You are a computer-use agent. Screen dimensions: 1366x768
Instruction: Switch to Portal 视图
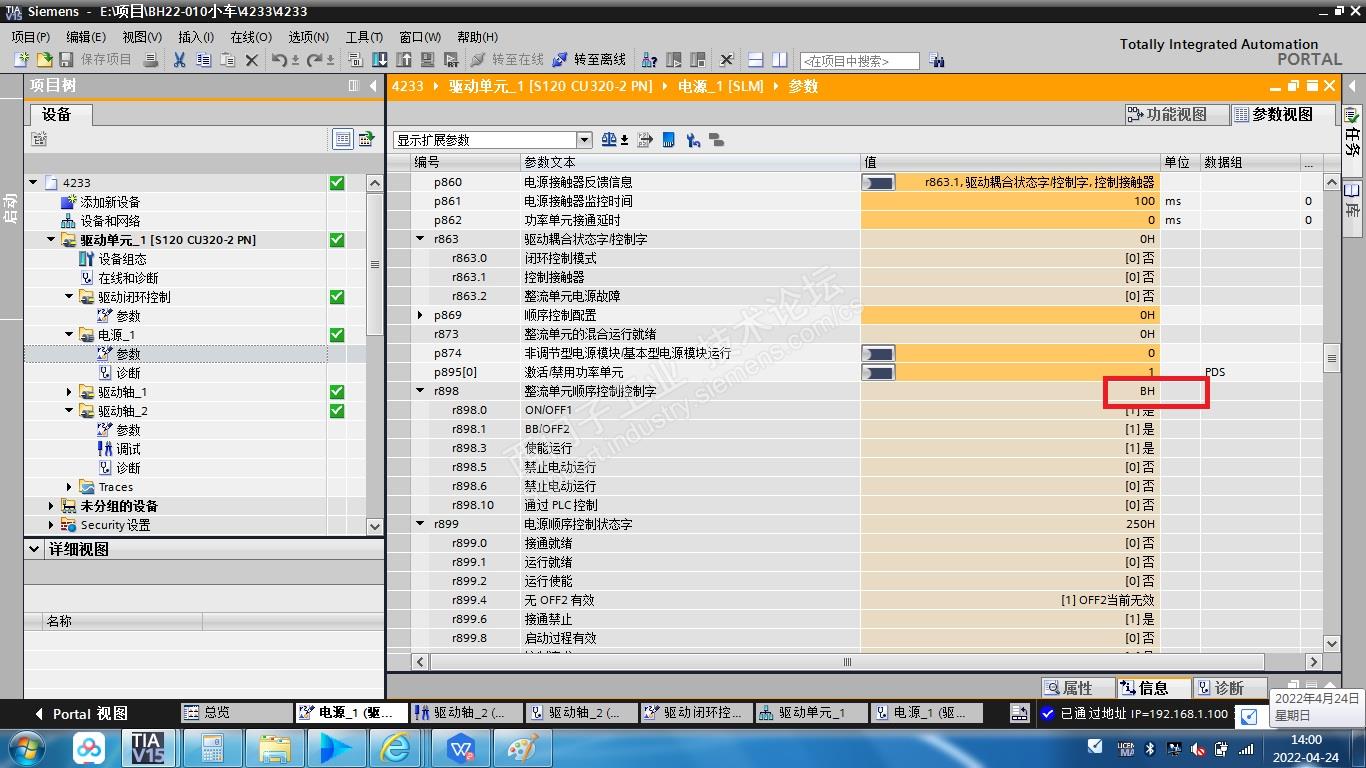[x=82, y=714]
